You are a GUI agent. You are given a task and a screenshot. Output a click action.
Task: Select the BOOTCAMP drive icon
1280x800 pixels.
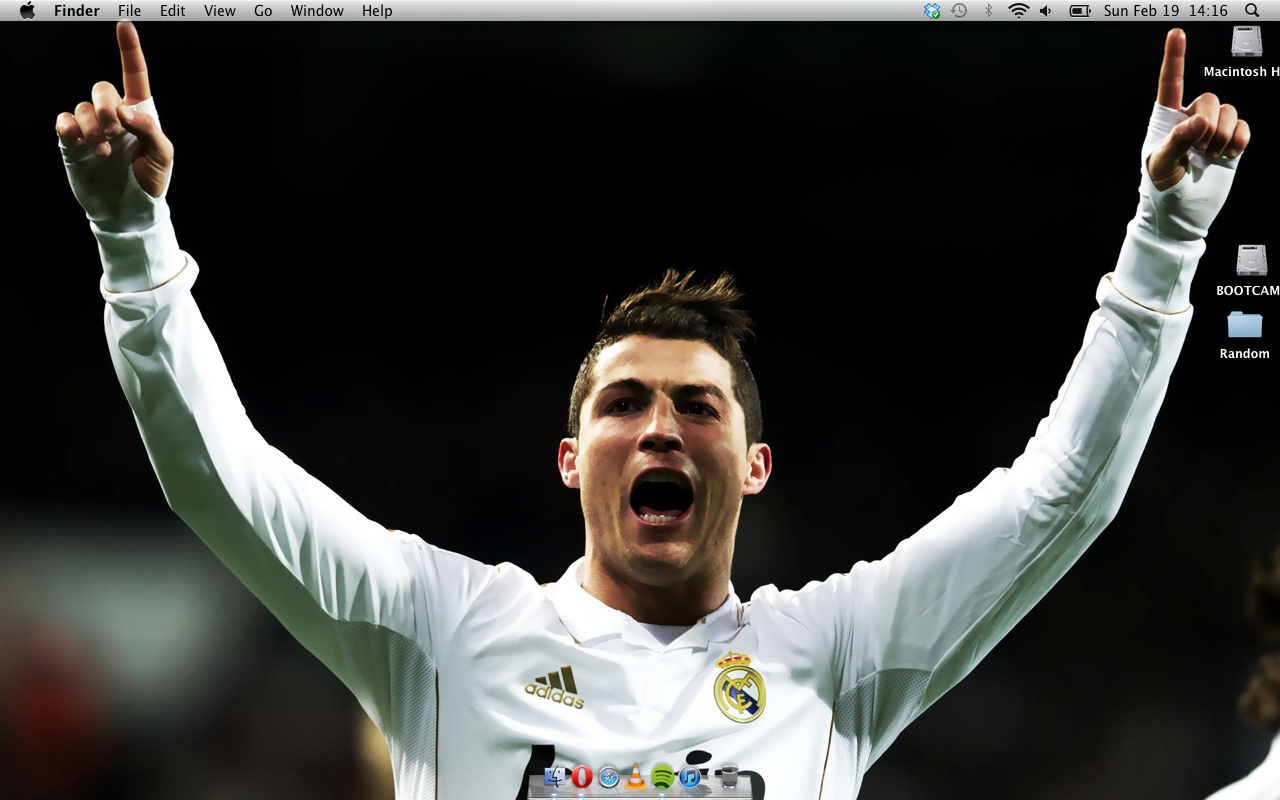(1251, 261)
